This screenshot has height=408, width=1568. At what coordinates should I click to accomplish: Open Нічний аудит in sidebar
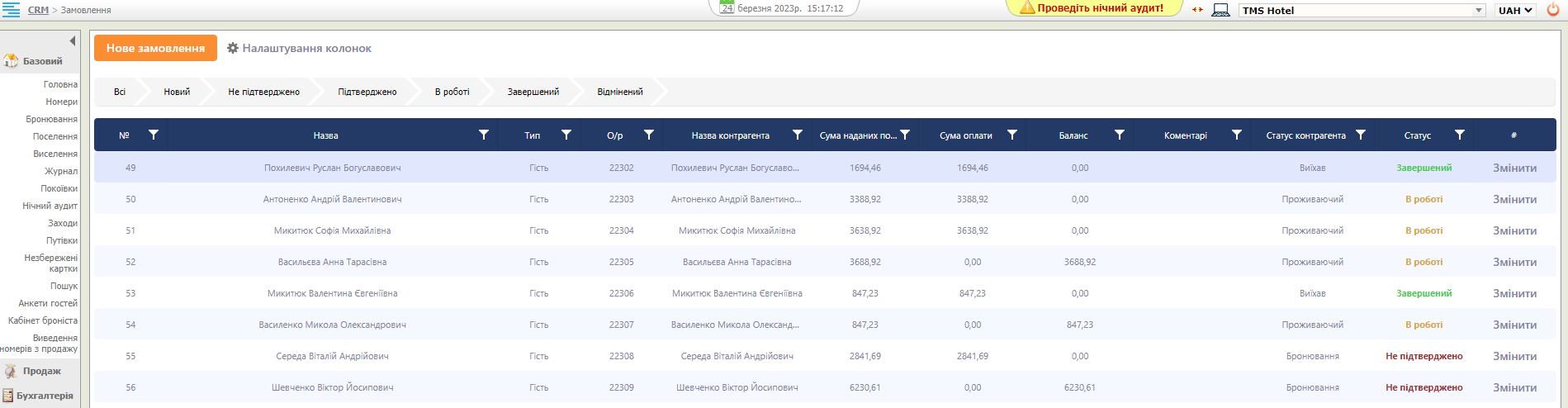click(x=50, y=206)
